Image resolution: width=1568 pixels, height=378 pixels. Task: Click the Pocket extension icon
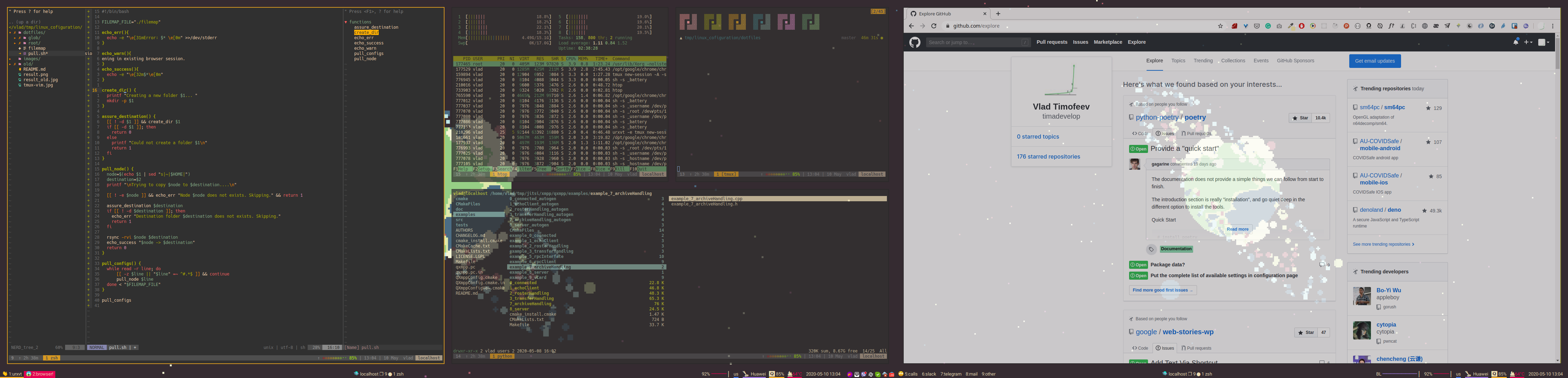click(1257, 26)
